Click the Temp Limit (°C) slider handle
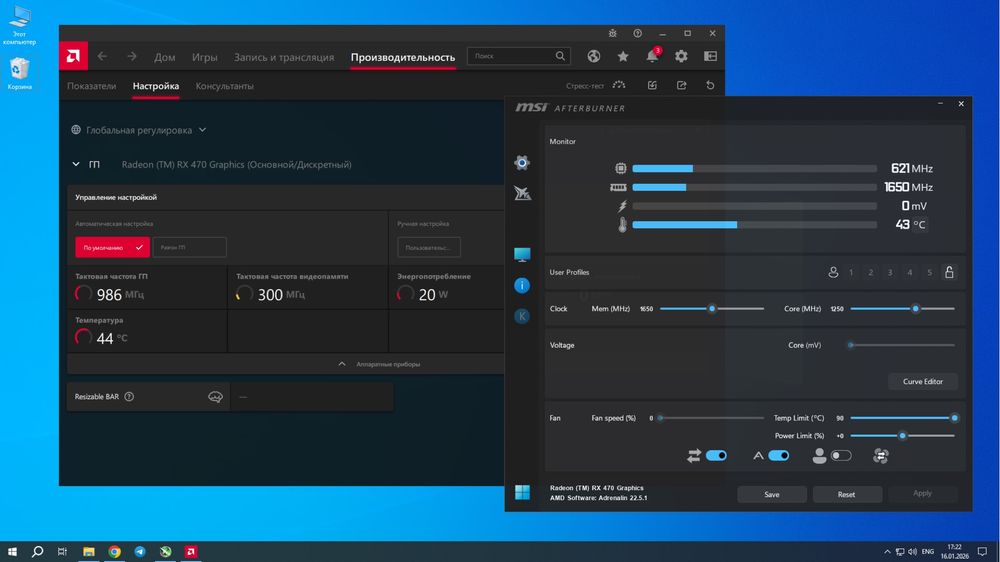1000x562 pixels. (x=955, y=418)
